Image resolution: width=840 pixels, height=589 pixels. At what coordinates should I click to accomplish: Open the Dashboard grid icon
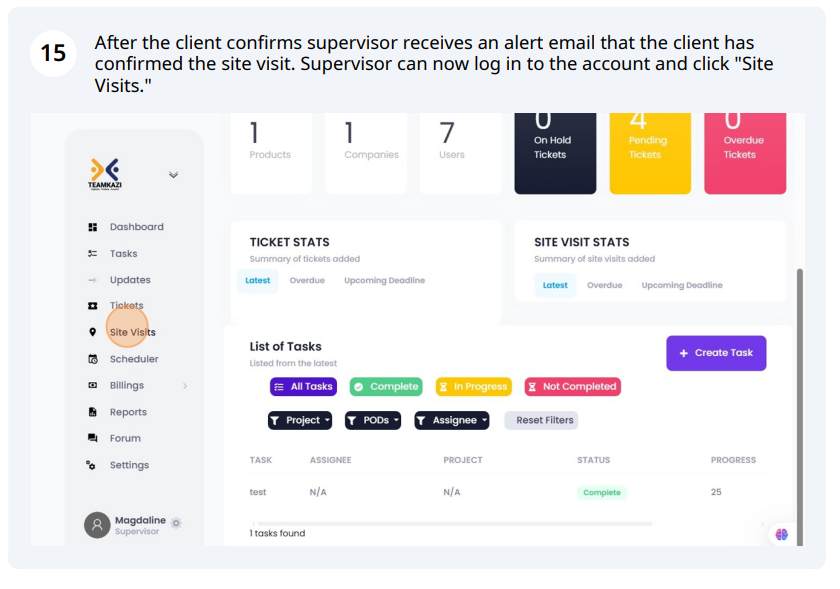pos(93,227)
